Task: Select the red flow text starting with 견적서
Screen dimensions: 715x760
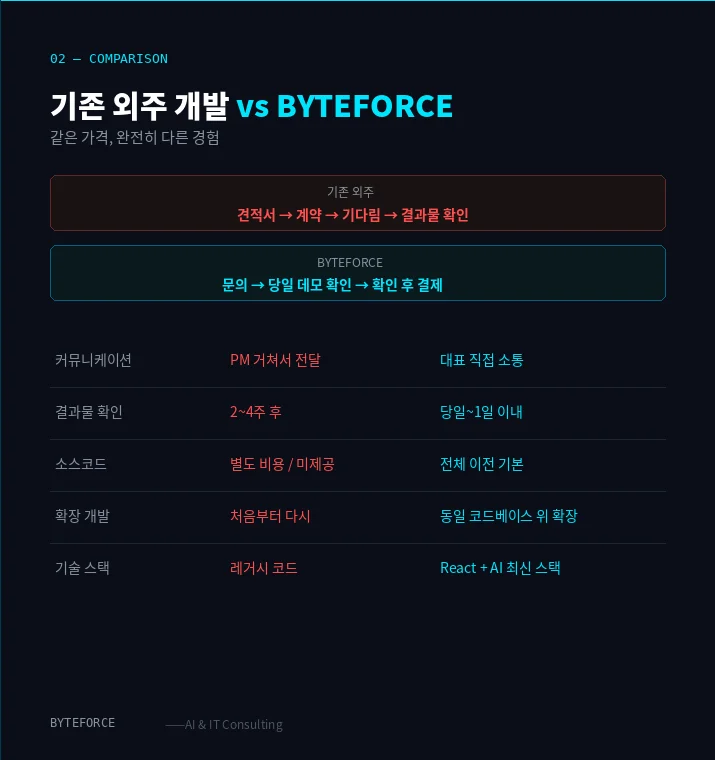Action: [353, 215]
